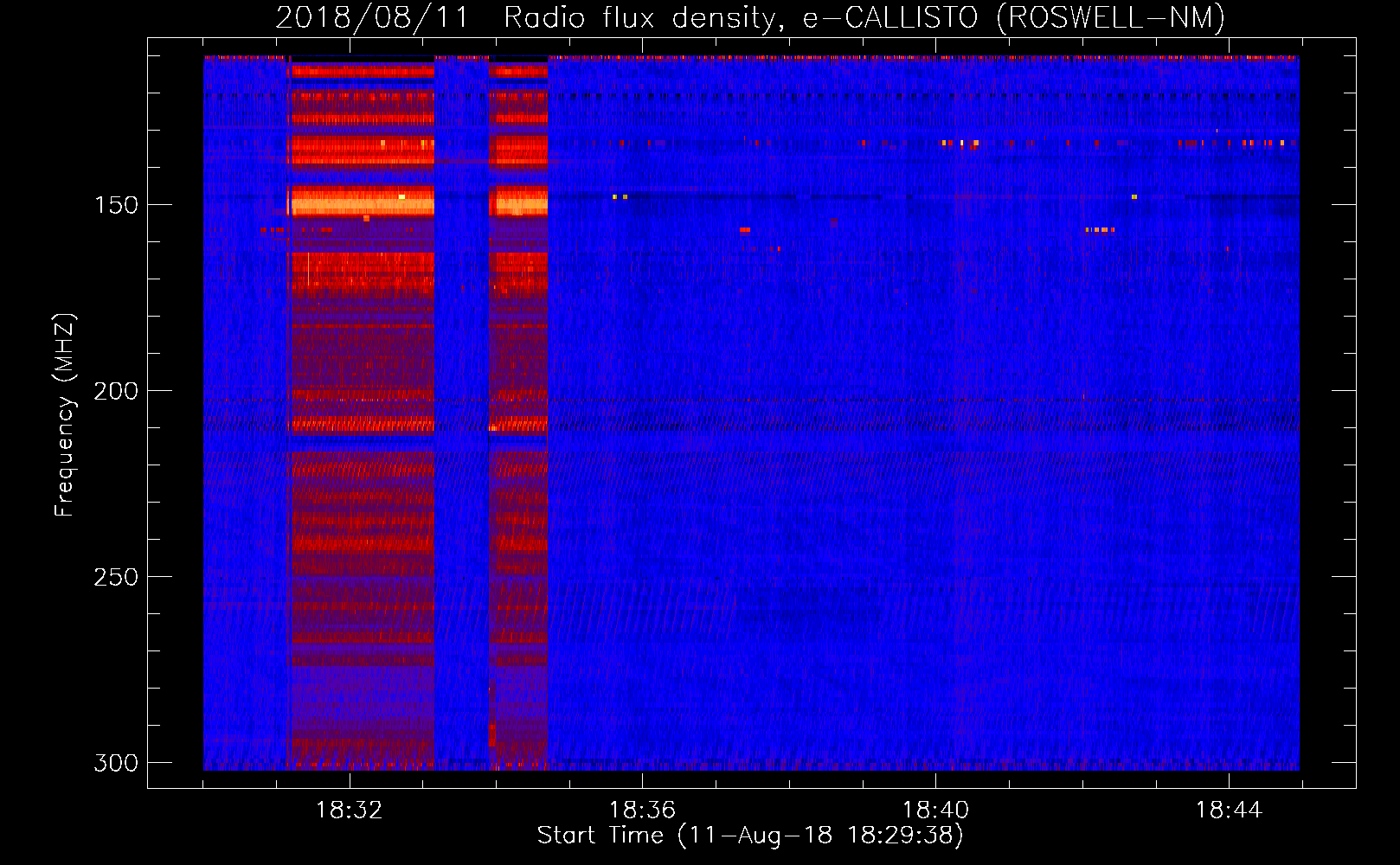
Task: Click the 18:36 time tick label
Action: click(x=642, y=811)
